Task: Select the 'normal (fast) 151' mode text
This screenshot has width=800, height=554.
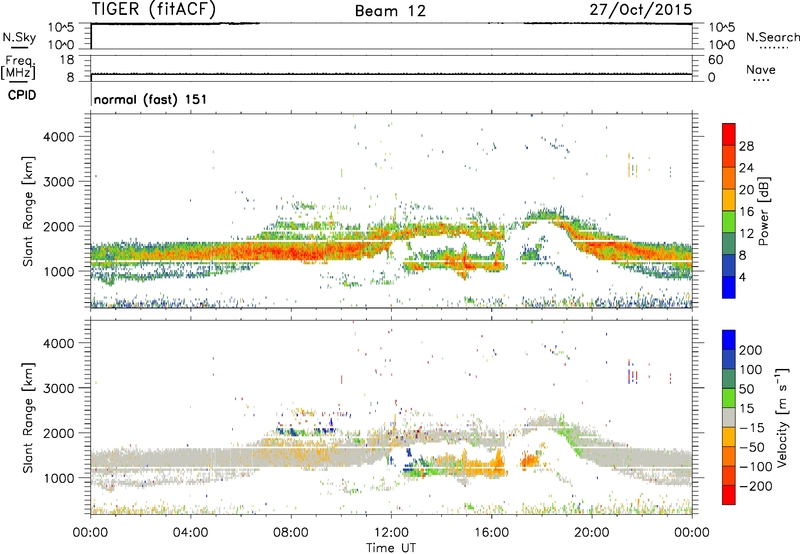Action: coord(151,99)
